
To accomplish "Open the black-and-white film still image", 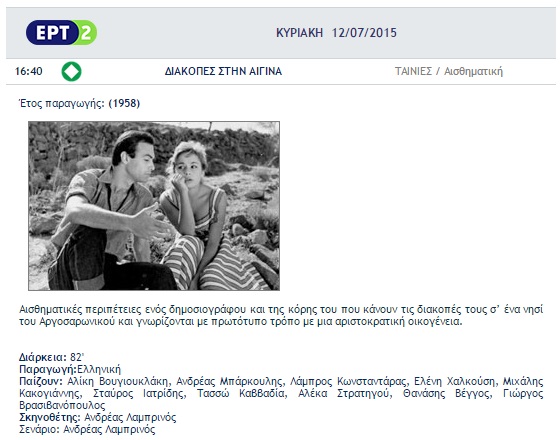I will point(154,206).
